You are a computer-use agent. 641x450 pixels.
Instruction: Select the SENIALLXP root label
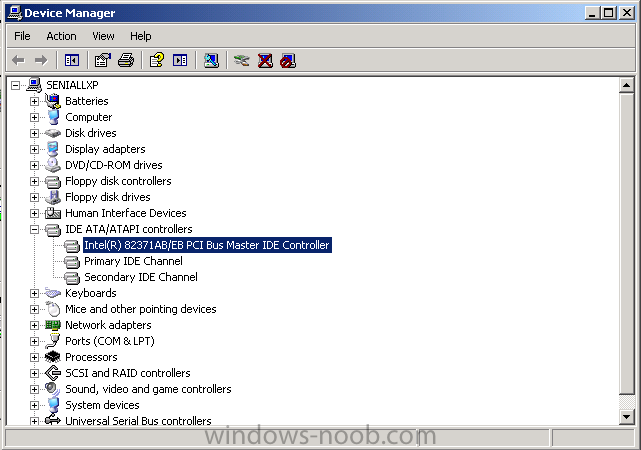tap(72, 85)
